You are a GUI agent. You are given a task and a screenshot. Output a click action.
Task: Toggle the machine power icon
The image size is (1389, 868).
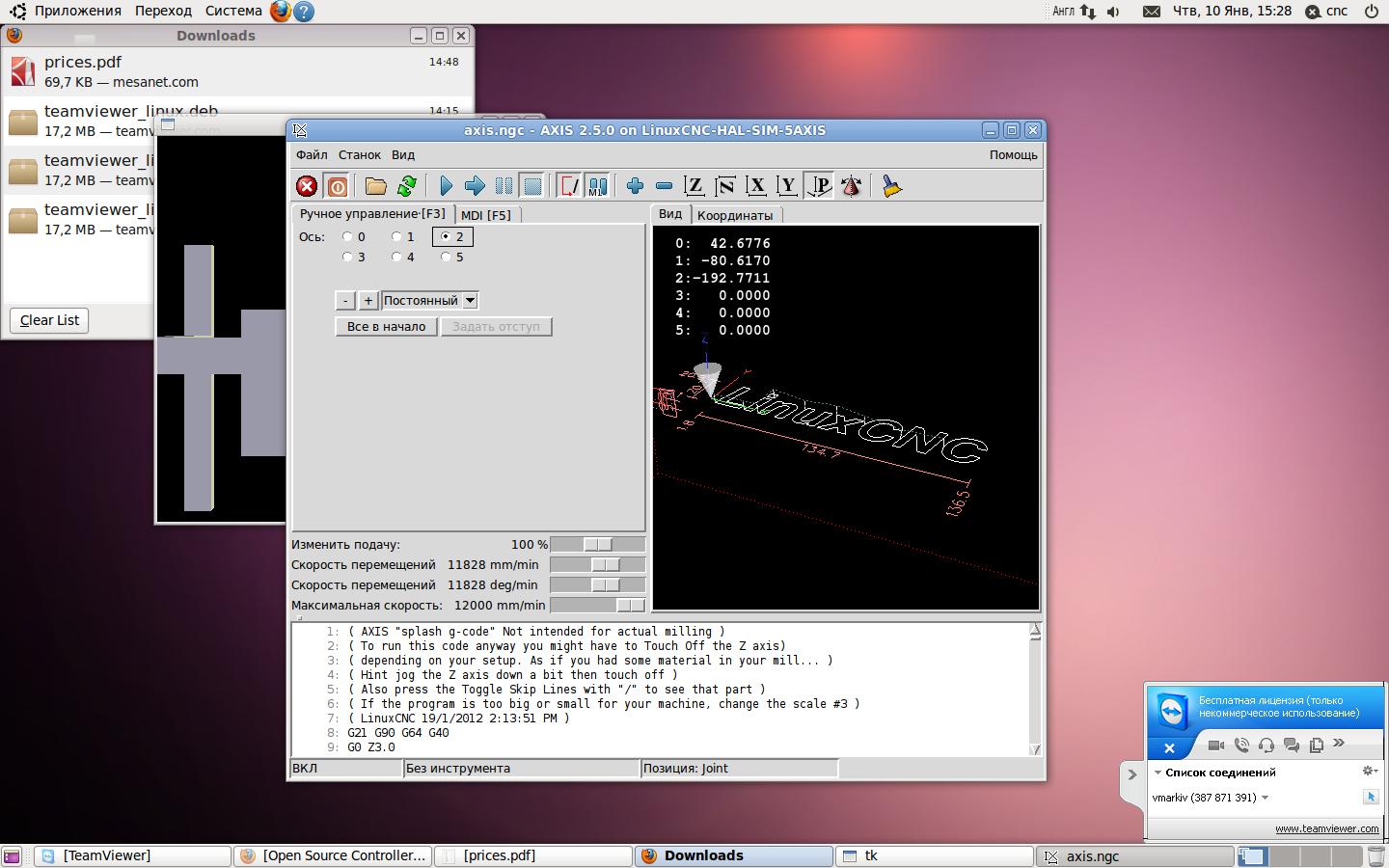[x=337, y=186]
